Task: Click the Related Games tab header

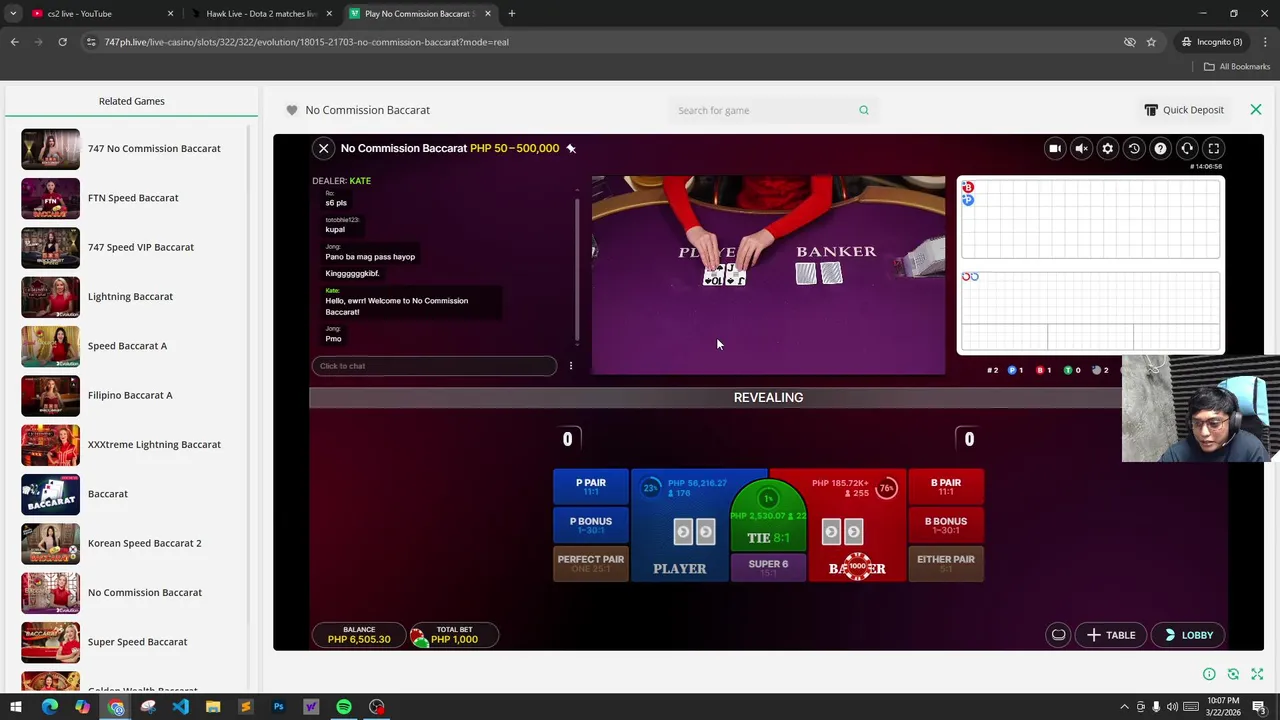Action: 131,101
